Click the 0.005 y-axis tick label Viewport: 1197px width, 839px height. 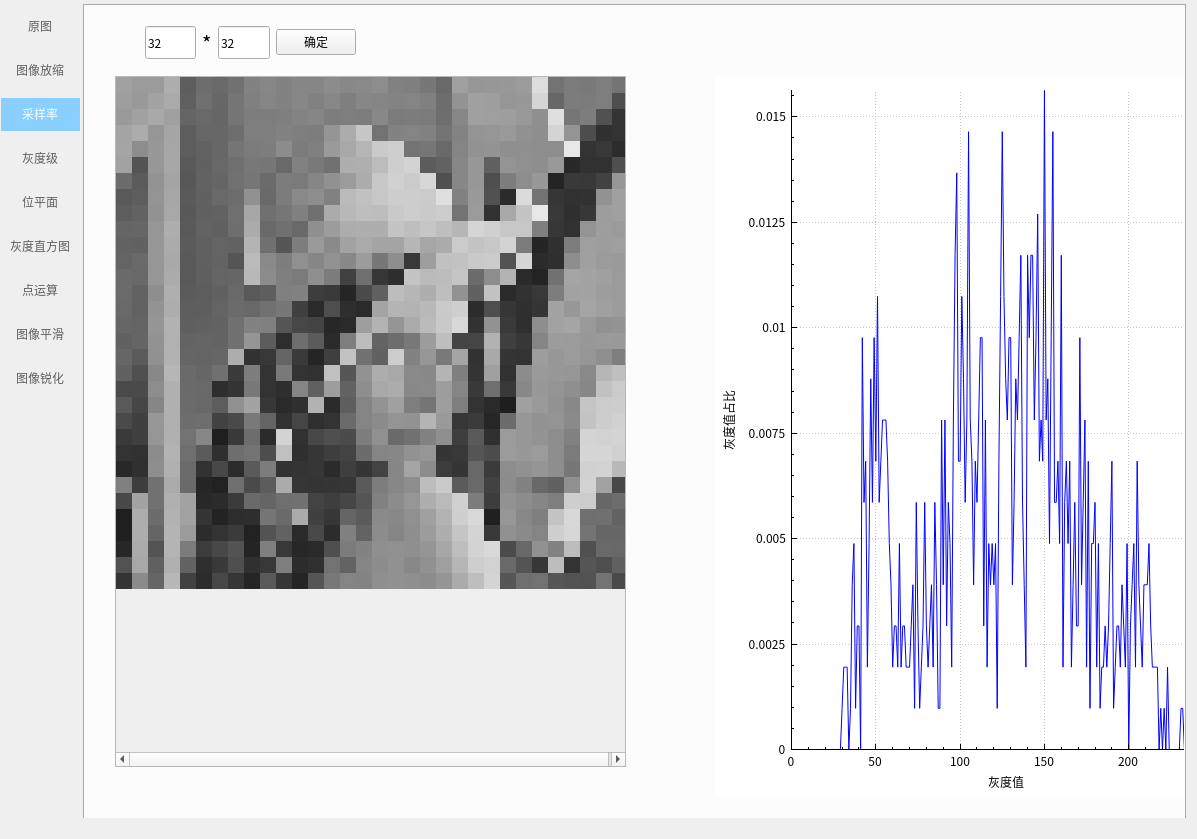[x=770, y=539]
